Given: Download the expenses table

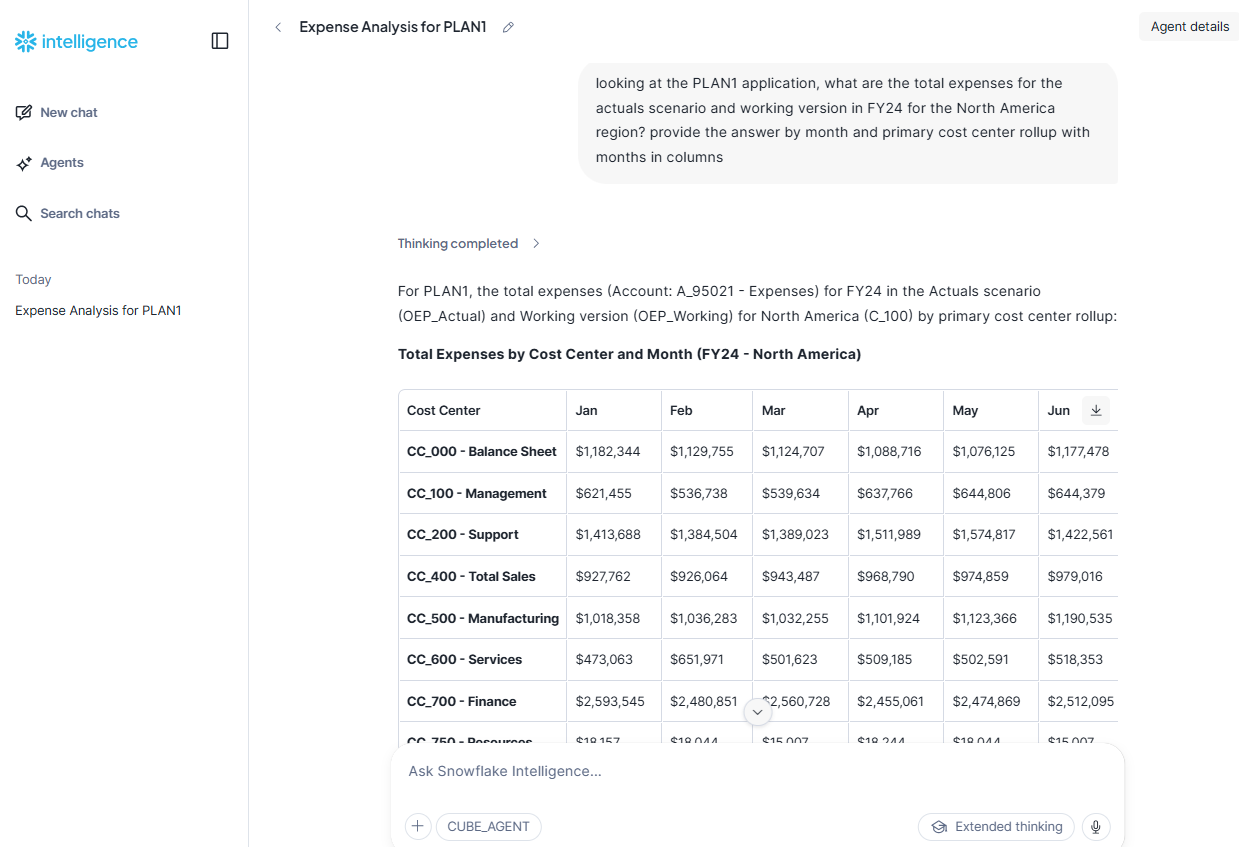Looking at the screenshot, I should click(x=1096, y=410).
